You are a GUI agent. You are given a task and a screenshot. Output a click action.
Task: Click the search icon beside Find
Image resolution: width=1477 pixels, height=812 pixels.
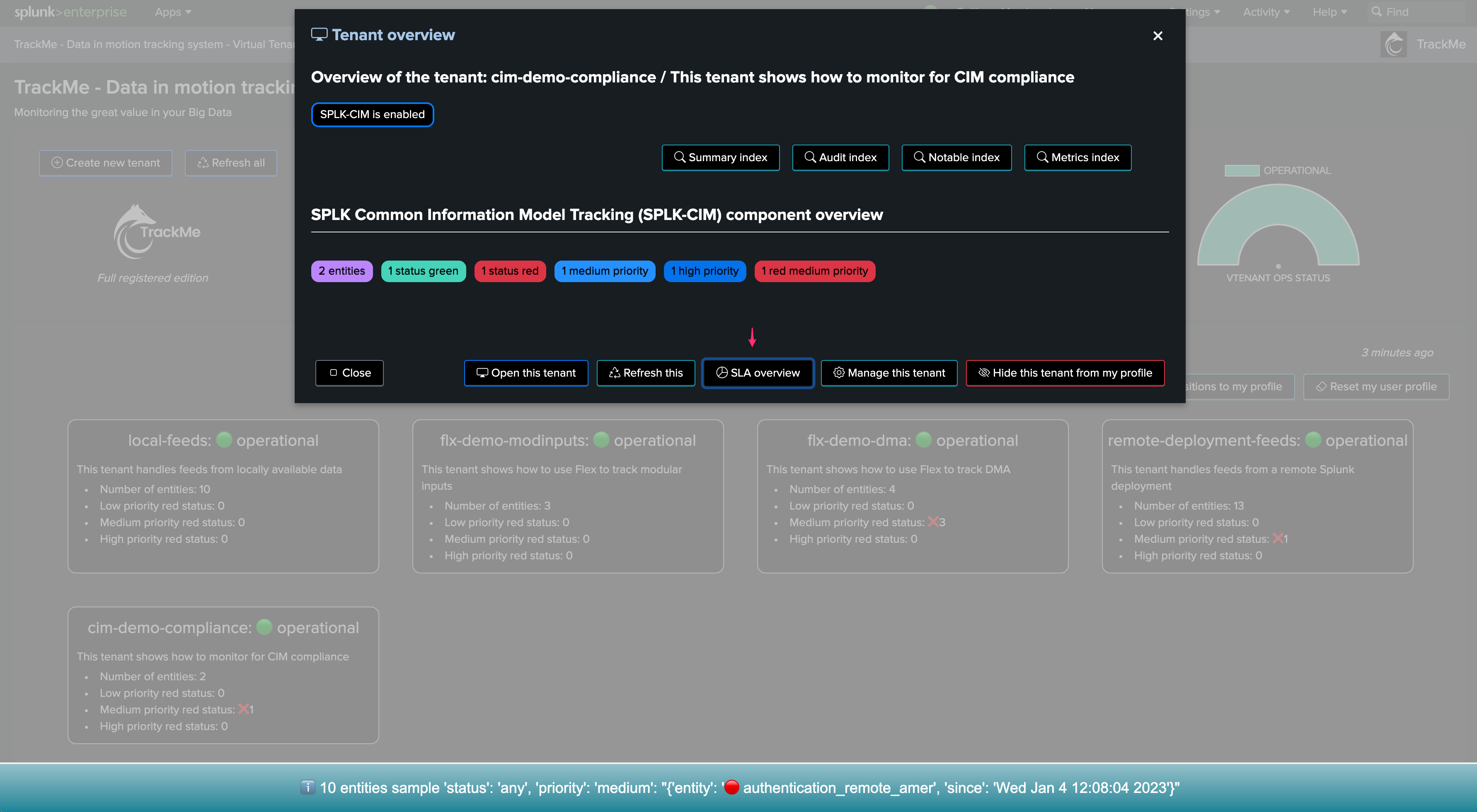pyautogui.click(x=1376, y=12)
